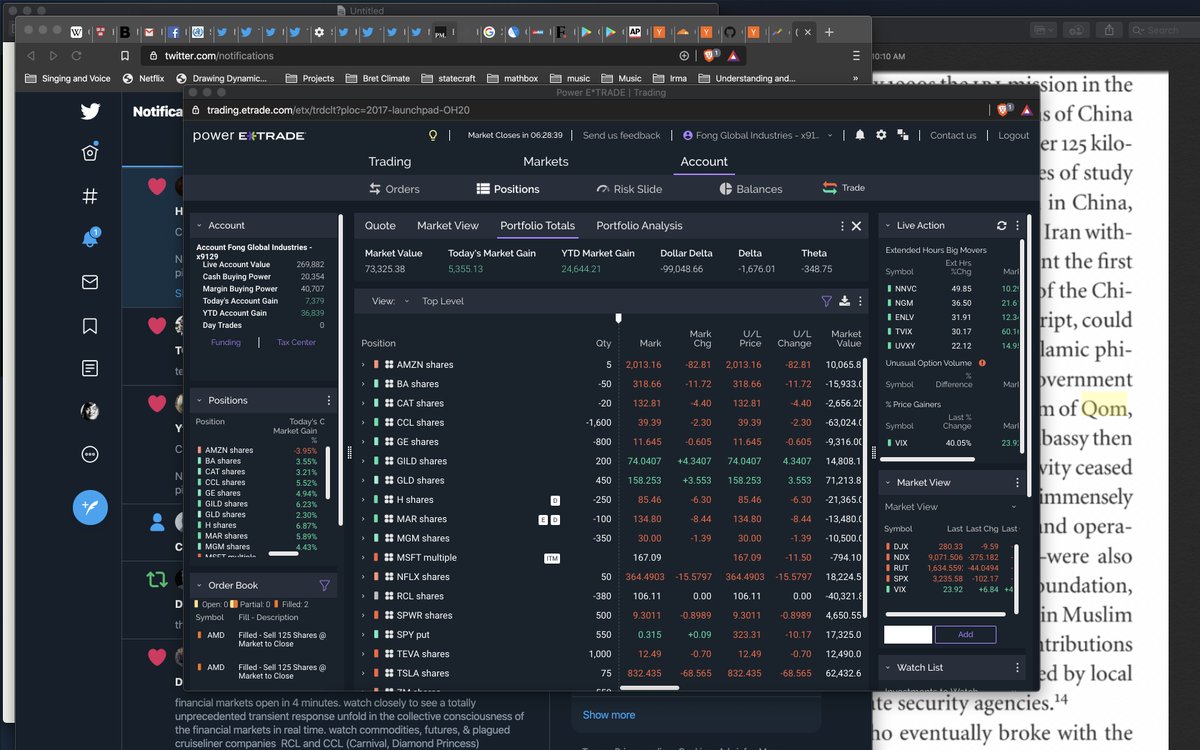Collapse the Positions side panel
Image resolution: width=1200 pixels, height=750 pixels.
click(x=199, y=400)
